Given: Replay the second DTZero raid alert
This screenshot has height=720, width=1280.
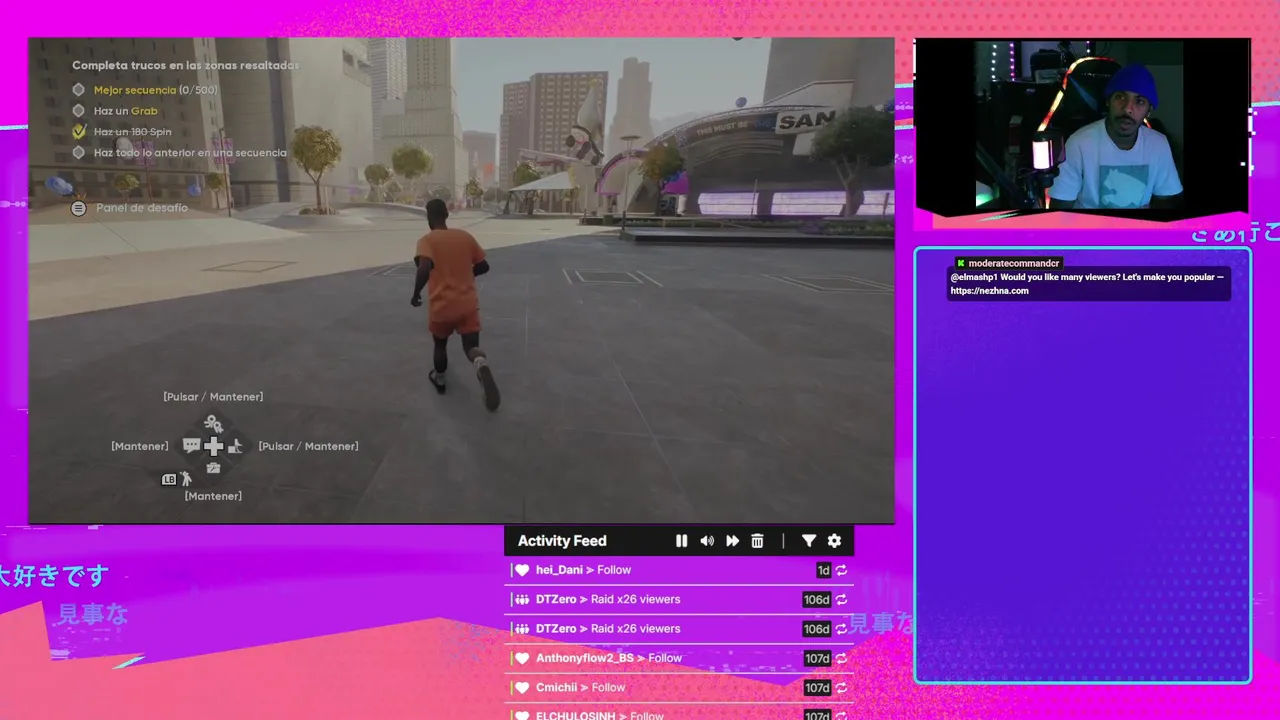Looking at the screenshot, I should click(842, 629).
